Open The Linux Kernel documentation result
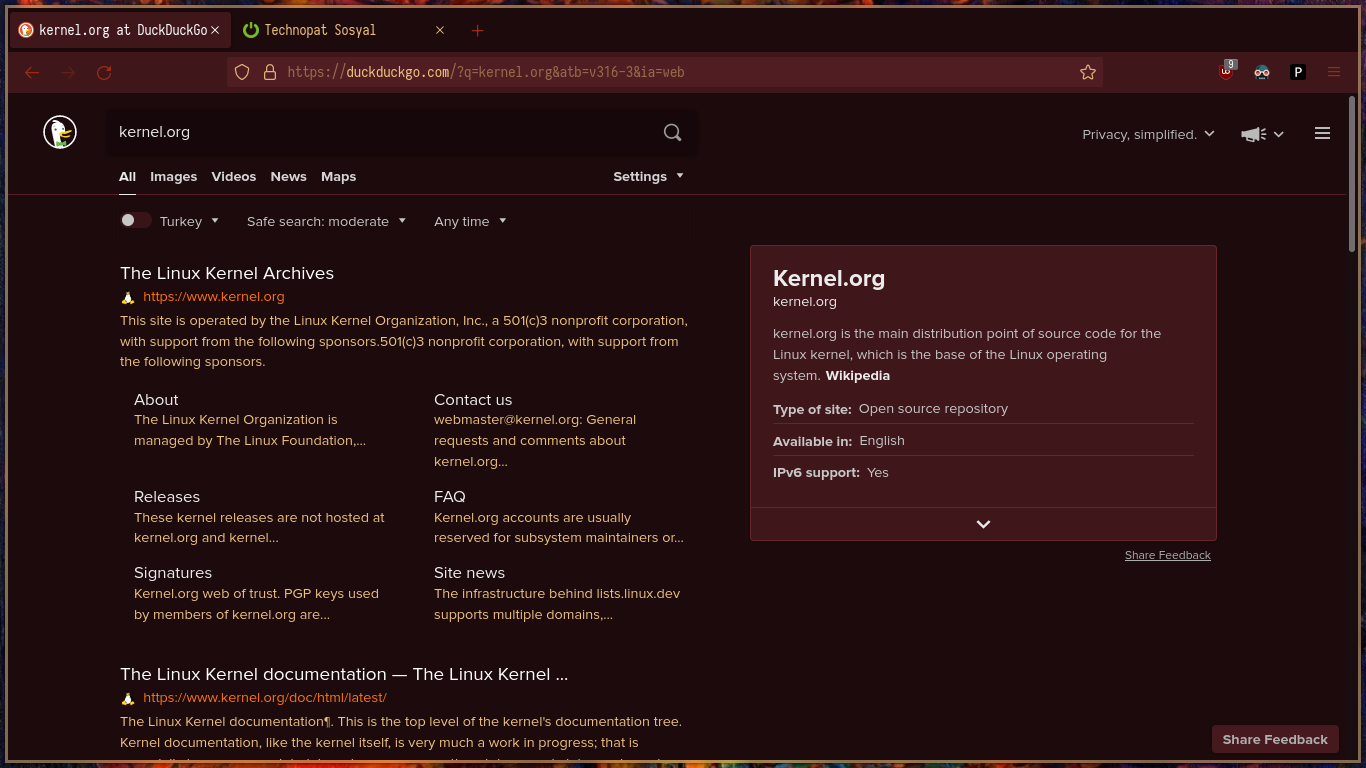This screenshot has width=1366, height=768. click(x=344, y=674)
